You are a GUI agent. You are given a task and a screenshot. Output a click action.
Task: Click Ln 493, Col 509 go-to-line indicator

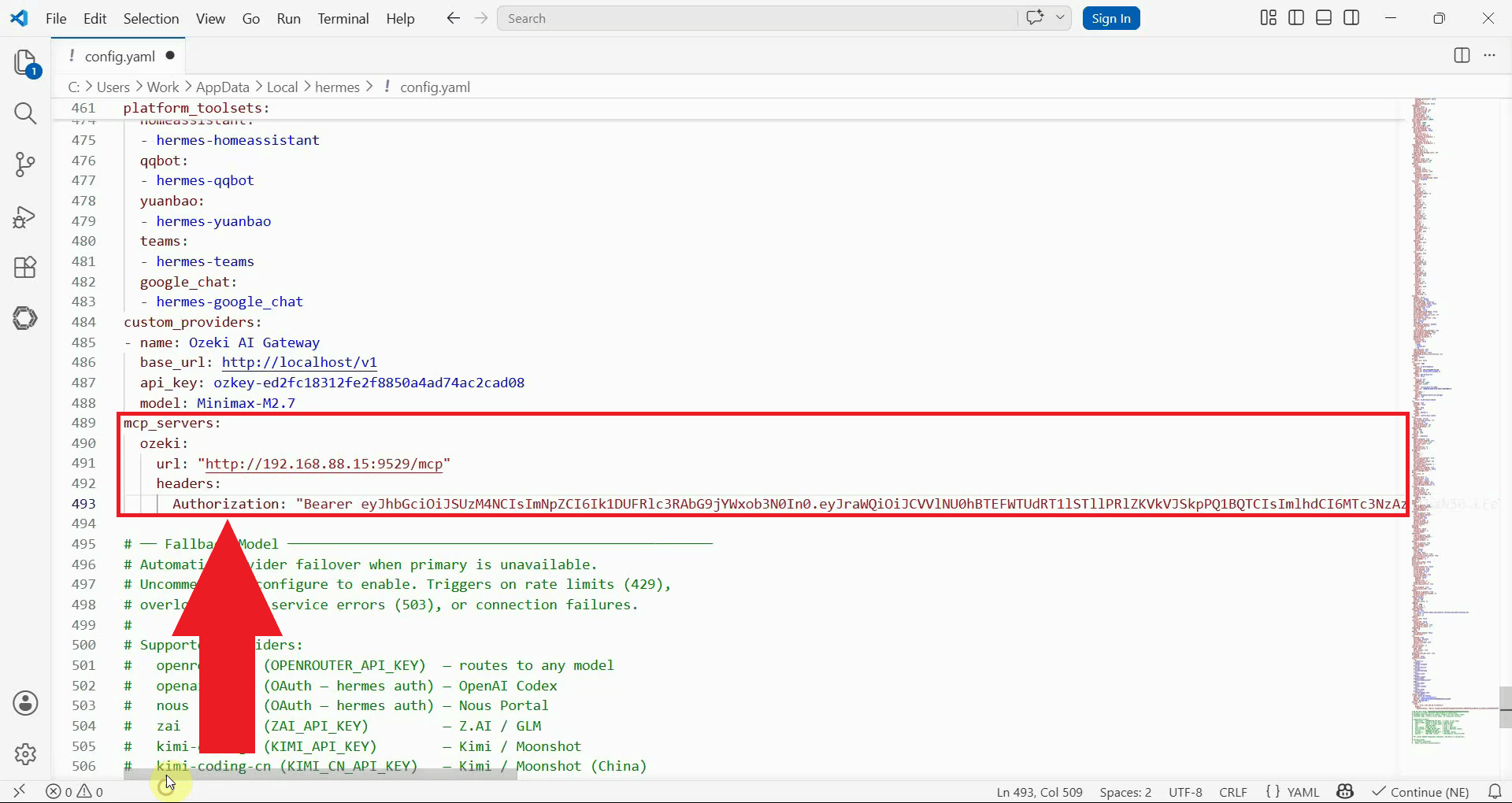1039,792
